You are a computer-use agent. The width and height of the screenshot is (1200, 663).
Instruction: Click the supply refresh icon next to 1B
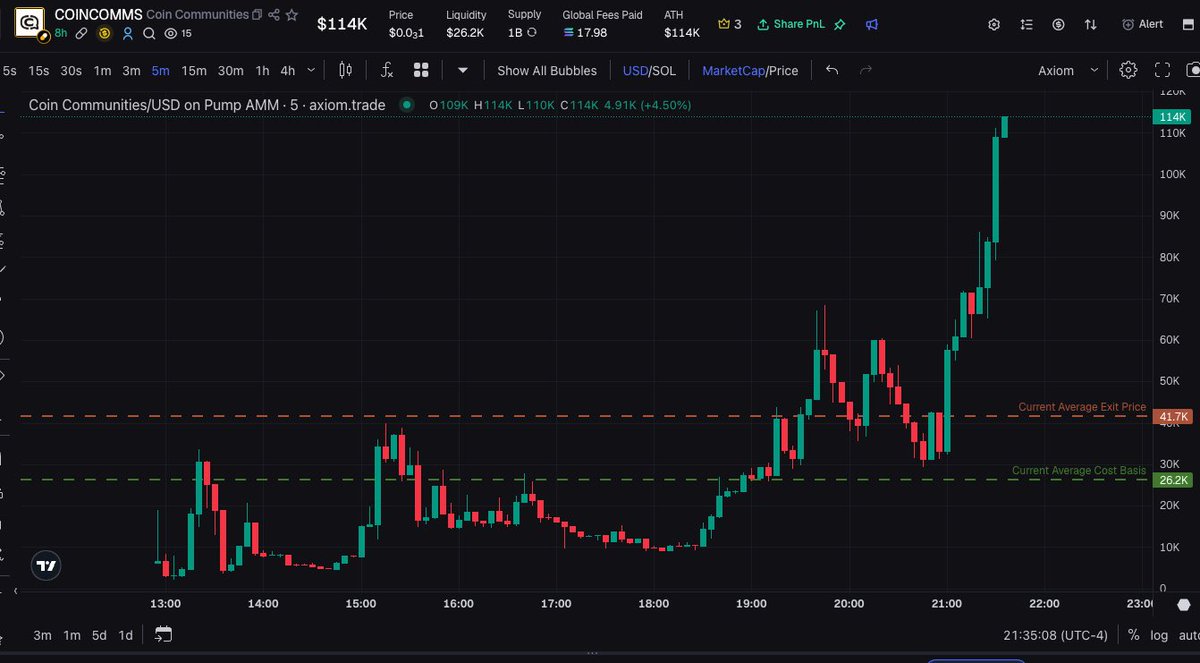(x=532, y=33)
